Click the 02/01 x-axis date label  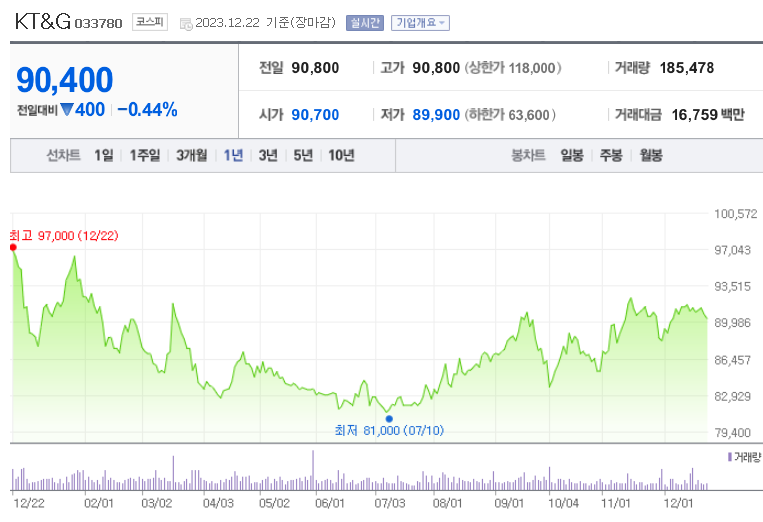coord(99,503)
